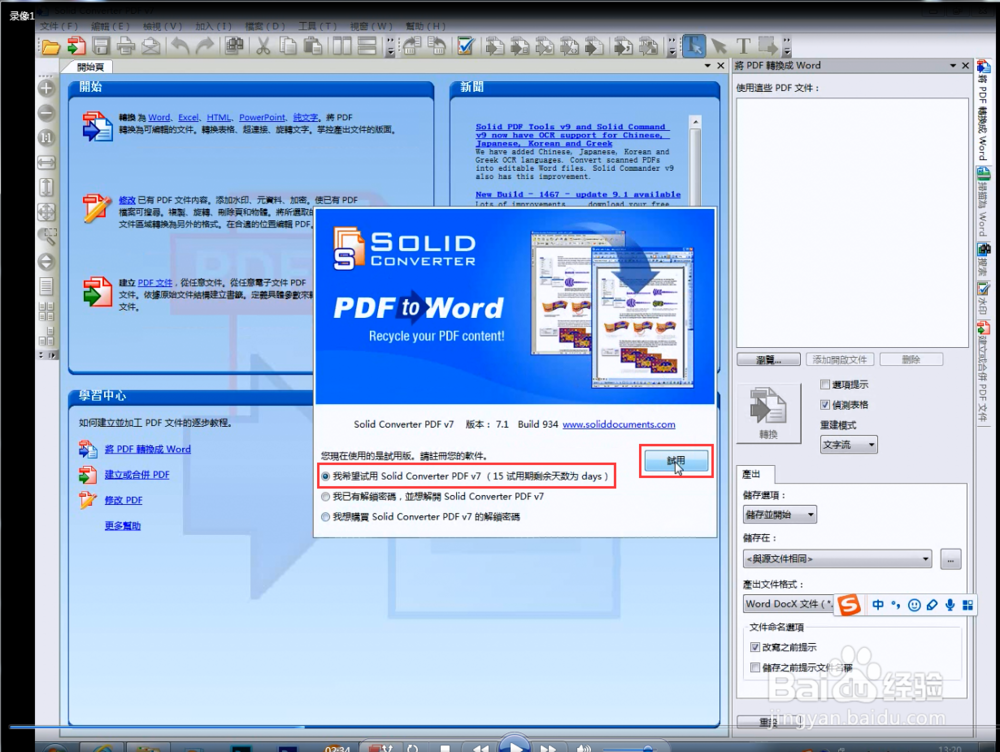
Task: Switch to the 開始頁 tab
Action: 89,67
